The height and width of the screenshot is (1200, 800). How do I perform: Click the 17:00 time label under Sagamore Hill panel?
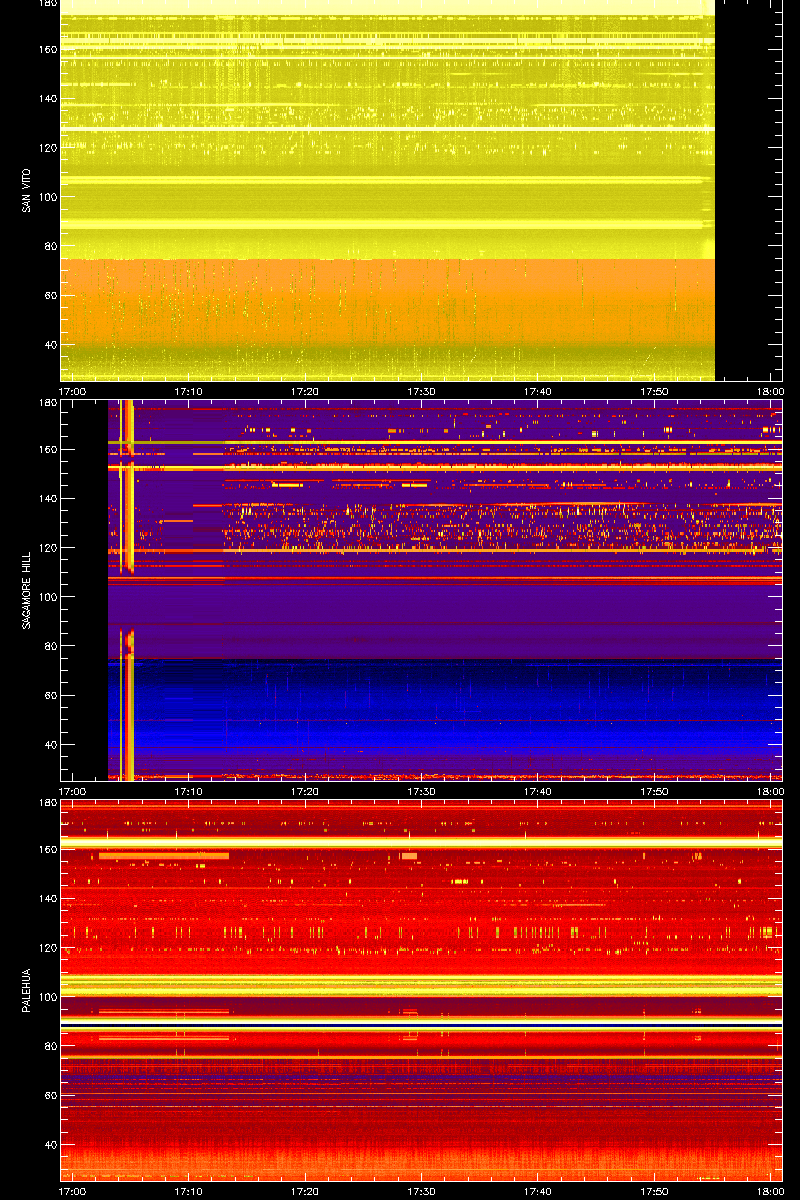click(72, 792)
